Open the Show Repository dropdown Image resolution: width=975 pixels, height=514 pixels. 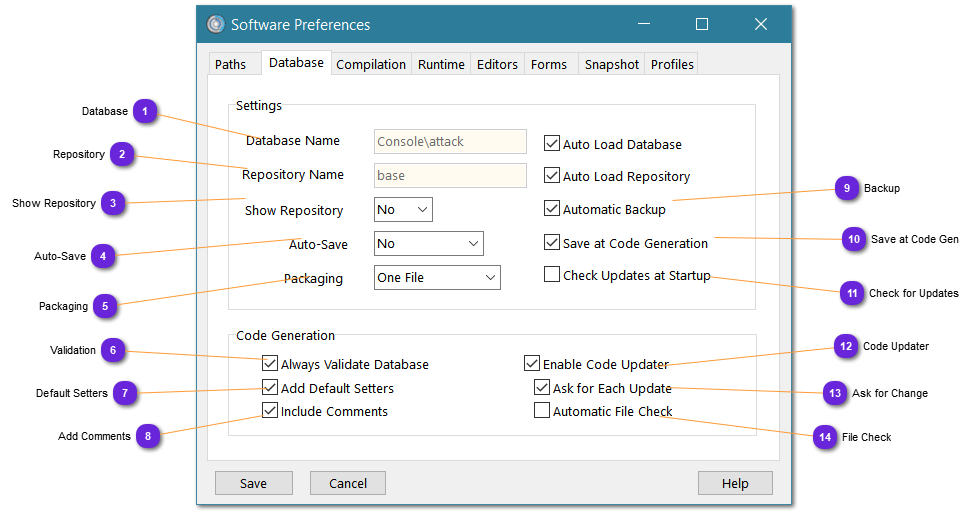point(403,210)
